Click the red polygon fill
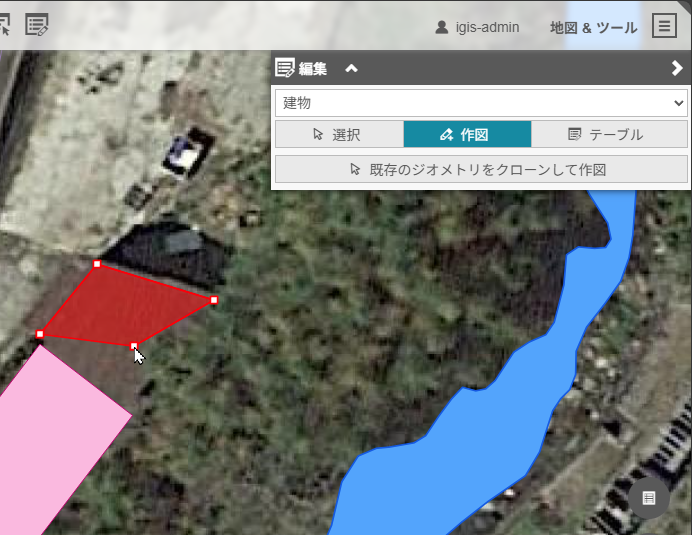This screenshot has height=535, width=692. pyautogui.click(x=124, y=307)
